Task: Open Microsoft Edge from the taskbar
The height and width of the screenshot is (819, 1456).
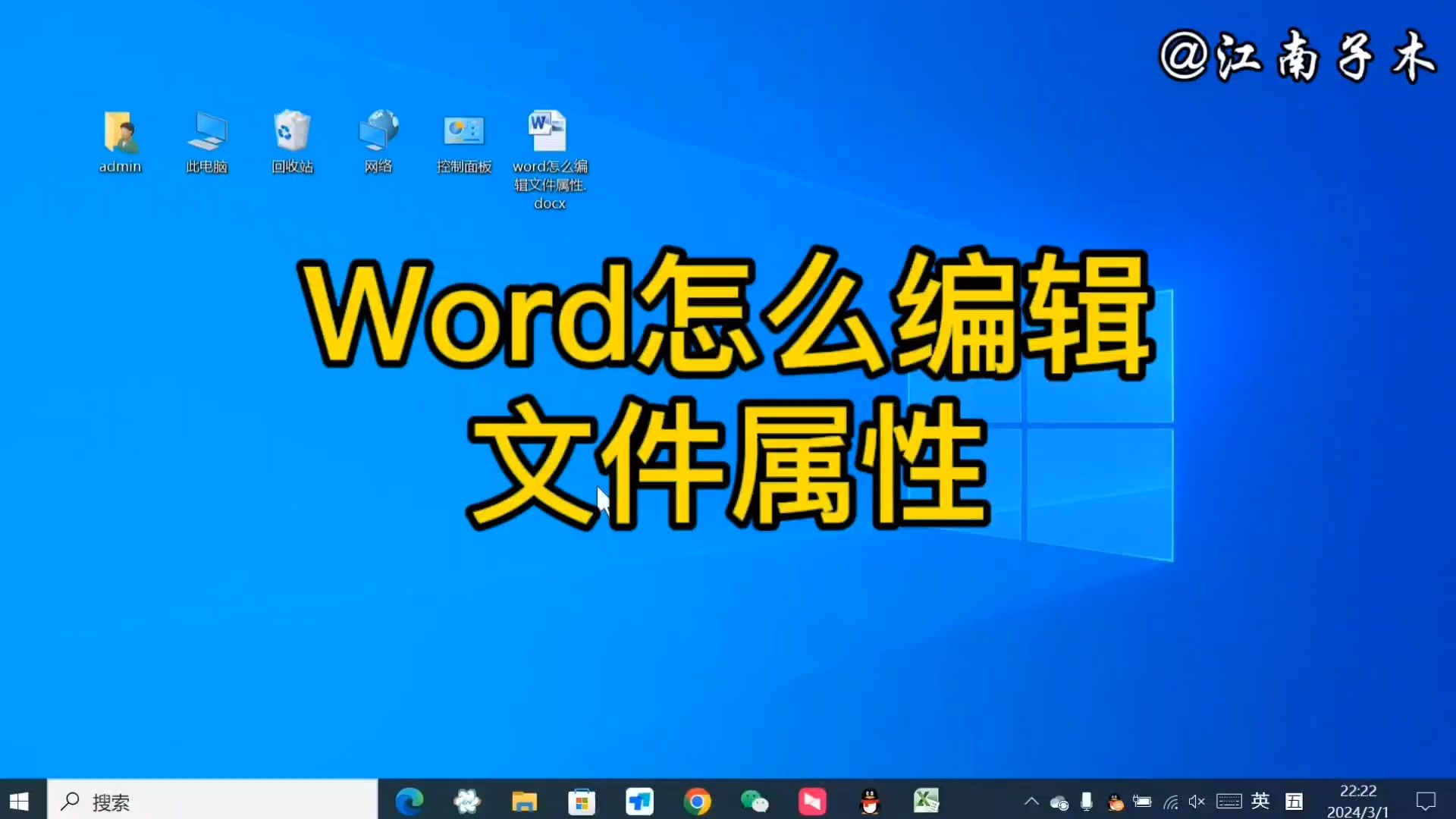Action: 409,802
